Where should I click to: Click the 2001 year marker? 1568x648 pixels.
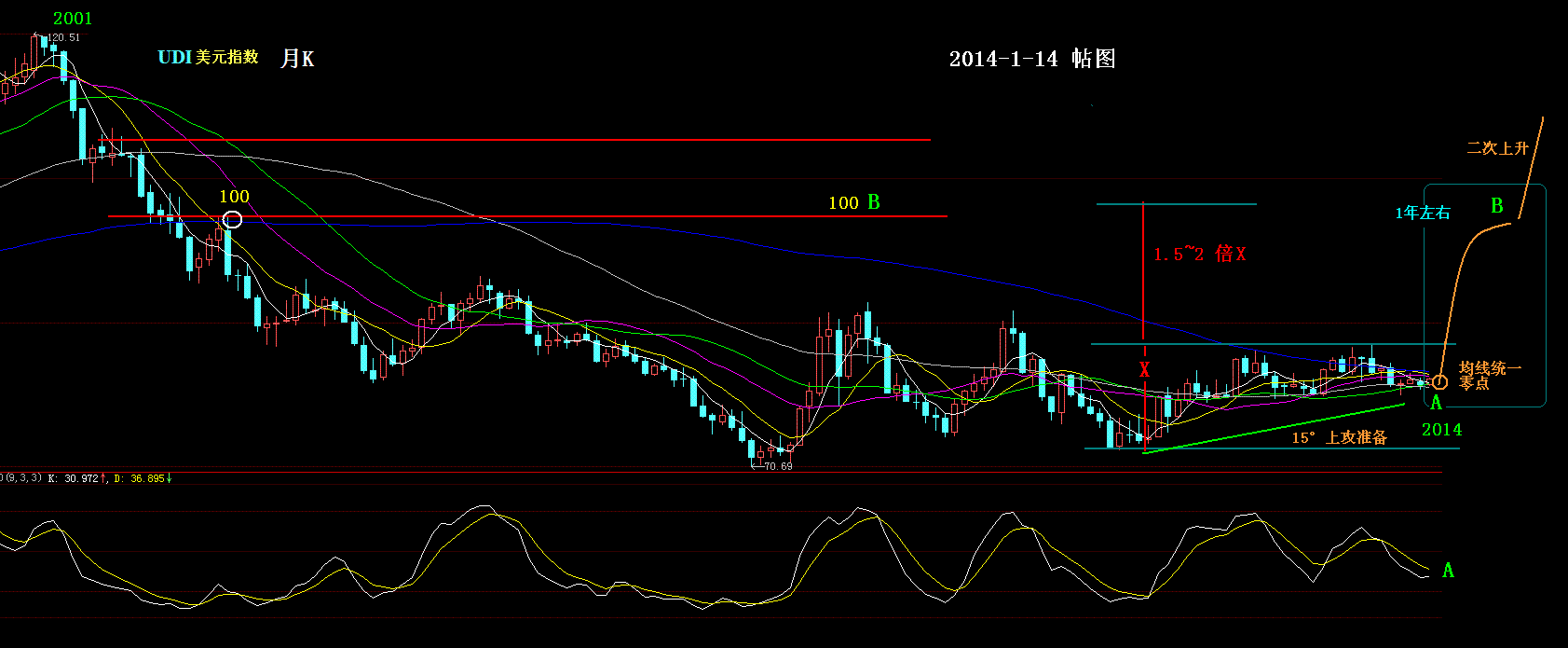pyautogui.click(x=73, y=18)
